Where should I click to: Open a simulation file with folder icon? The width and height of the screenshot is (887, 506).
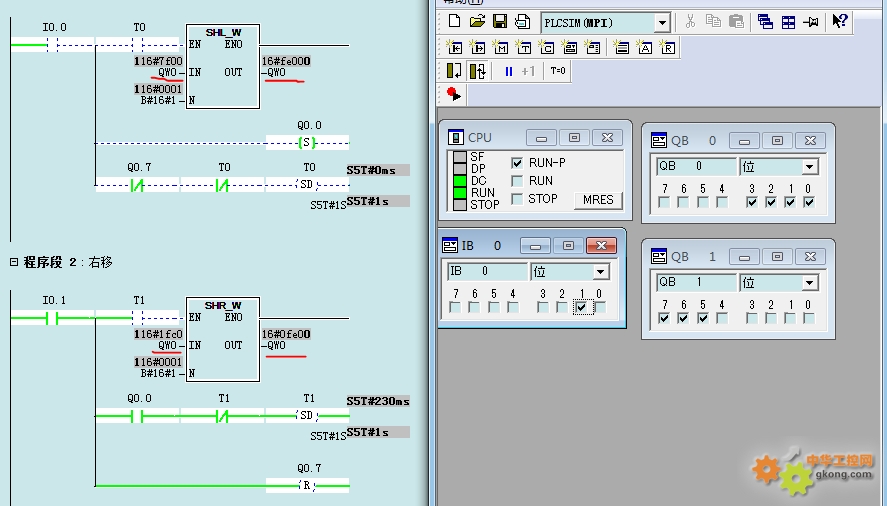477,22
